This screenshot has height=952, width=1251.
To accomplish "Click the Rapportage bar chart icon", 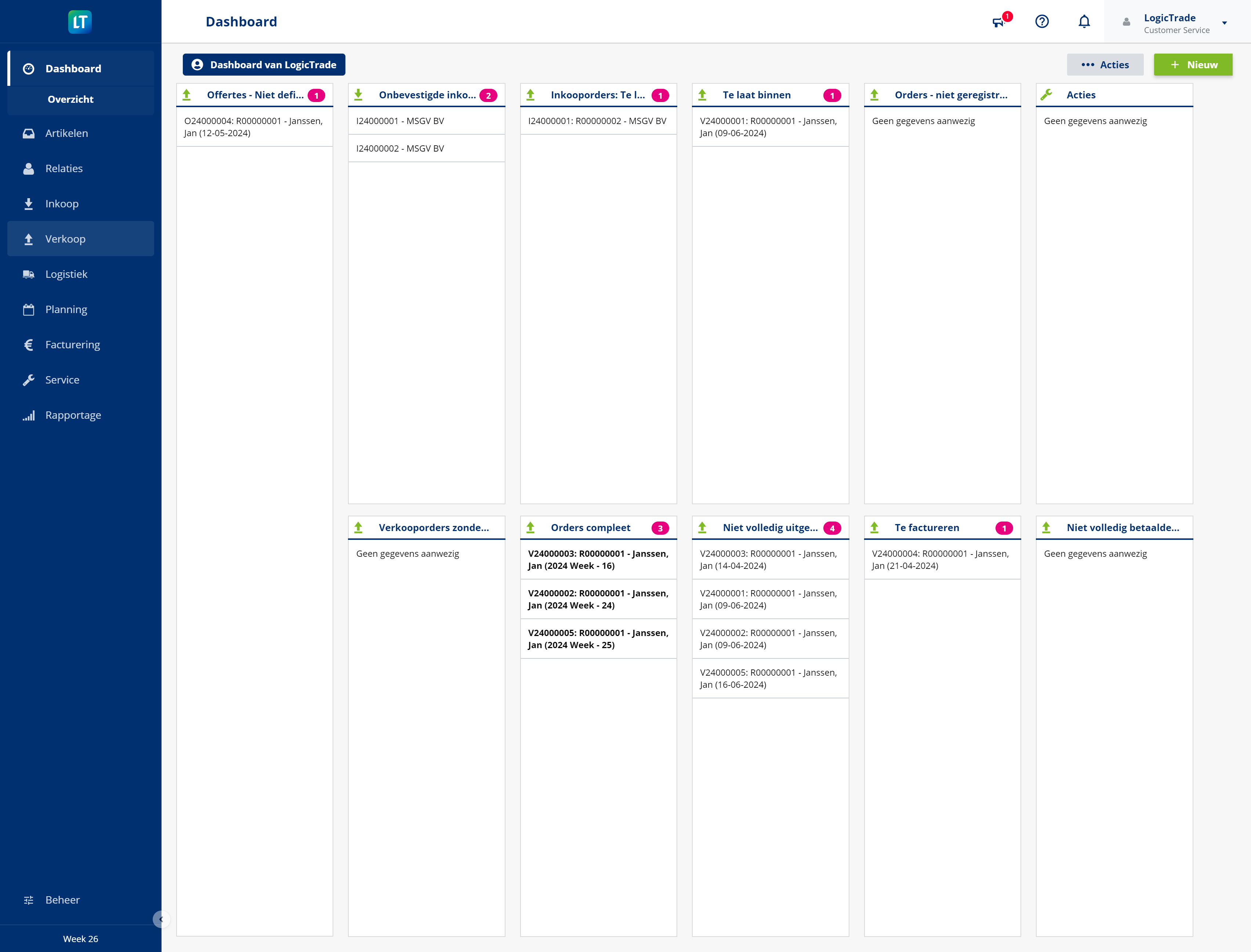I will tap(28, 415).
